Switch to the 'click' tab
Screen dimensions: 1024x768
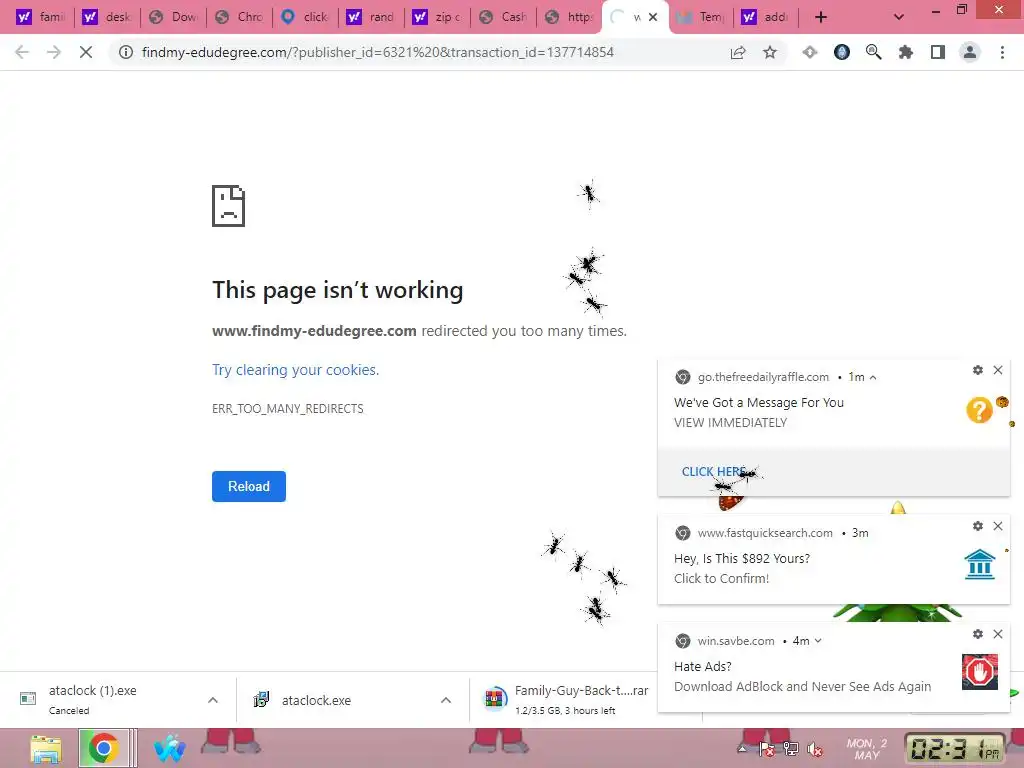tap(306, 17)
